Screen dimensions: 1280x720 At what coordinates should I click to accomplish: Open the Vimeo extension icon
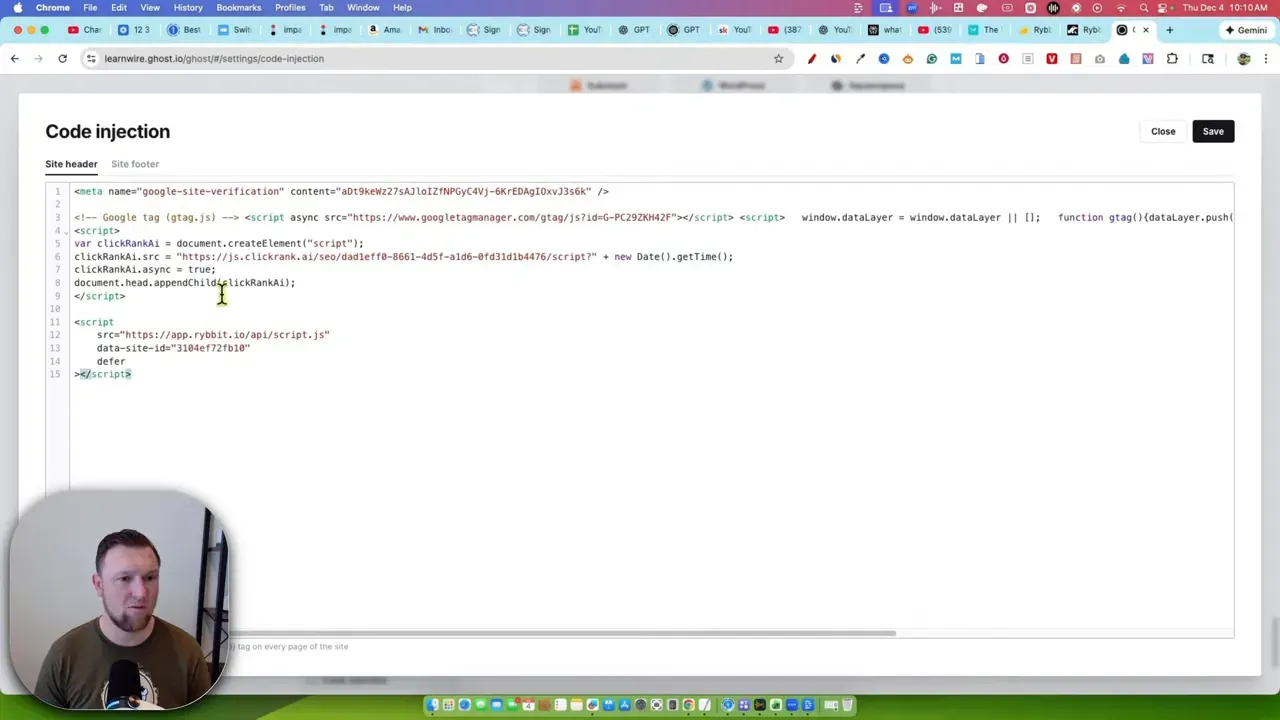click(x=1052, y=59)
